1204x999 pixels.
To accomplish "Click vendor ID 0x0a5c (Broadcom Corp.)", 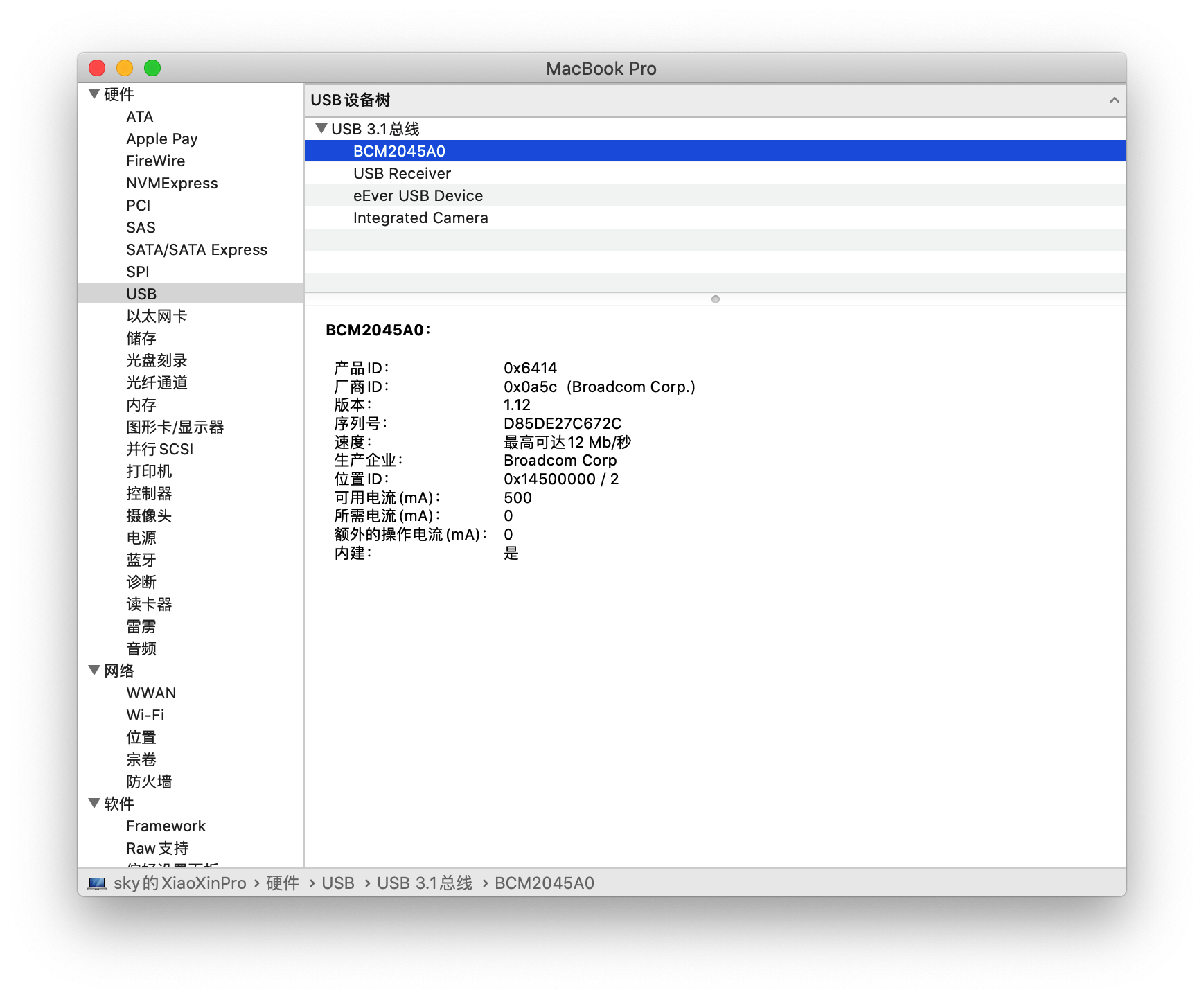I will pyautogui.click(x=599, y=387).
